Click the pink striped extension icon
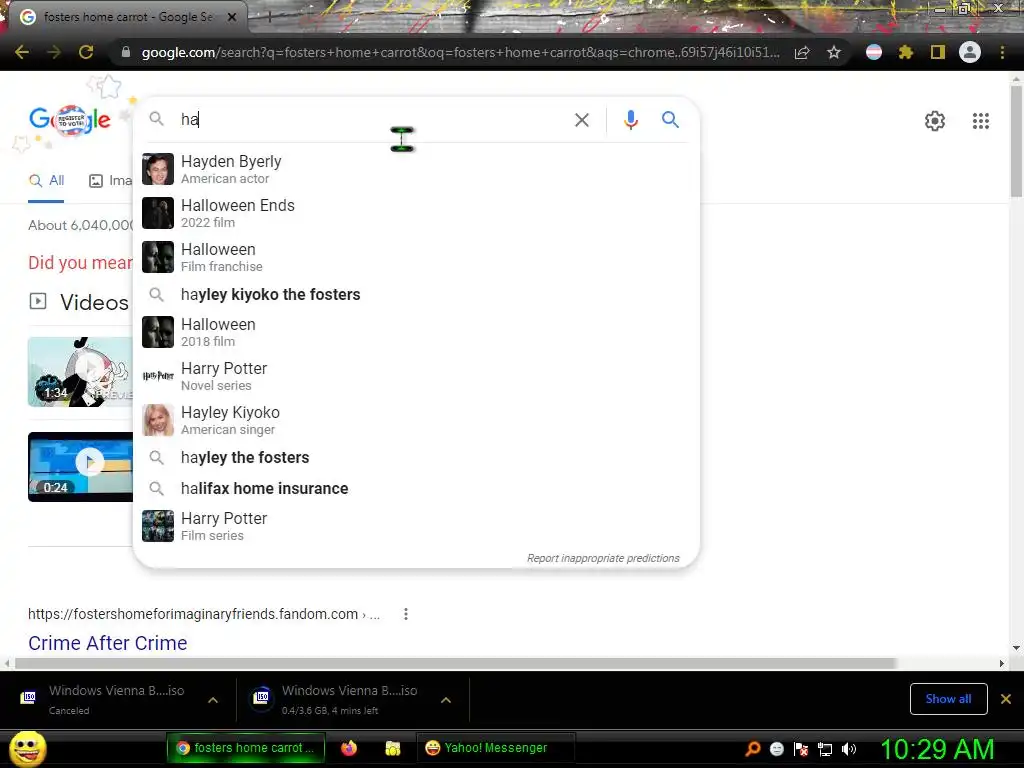This screenshot has width=1024, height=768. point(873,52)
